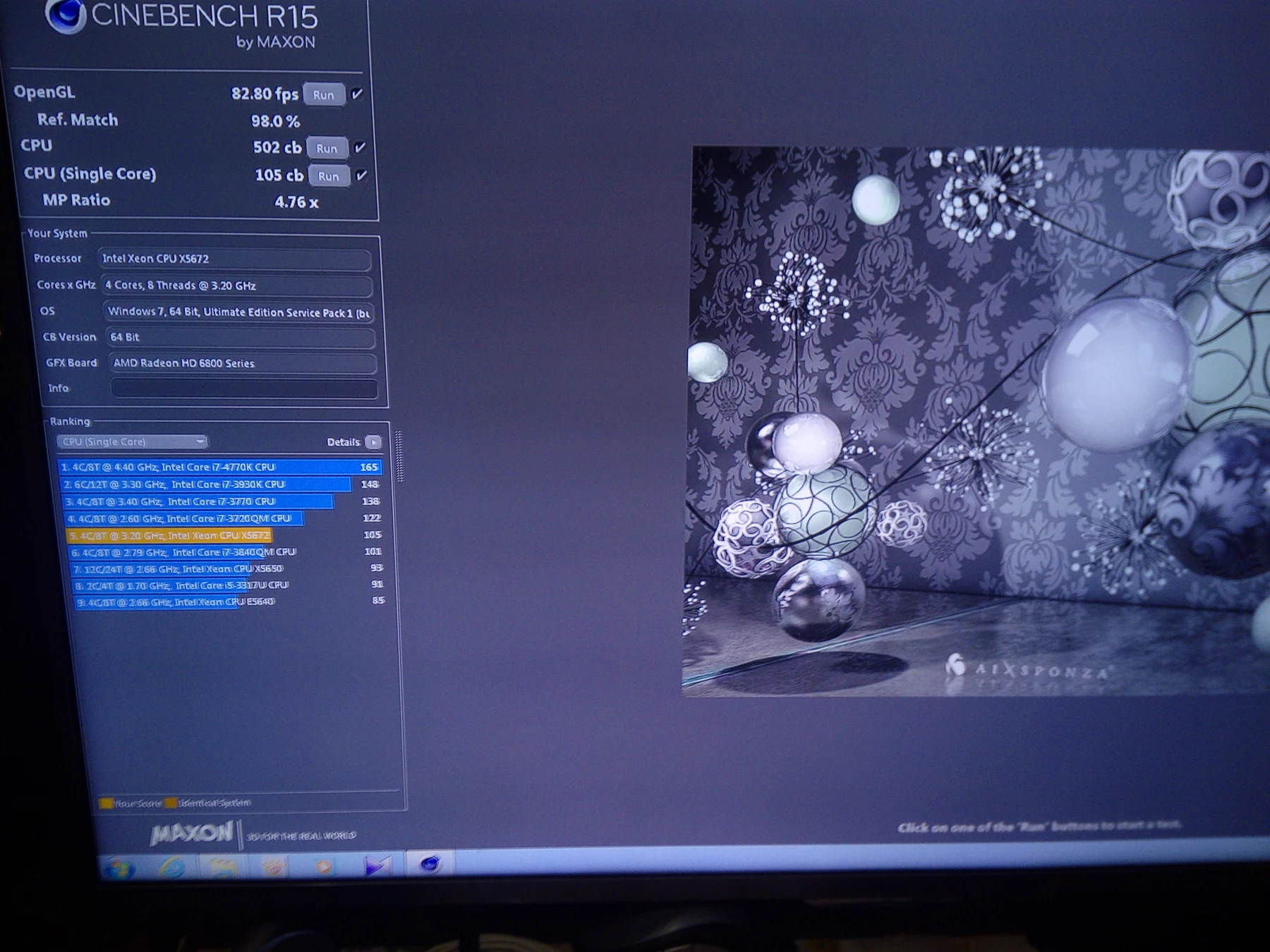This screenshot has height=952, width=1270.
Task: Click the Ref. Match value 98.0 %
Action: (276, 121)
